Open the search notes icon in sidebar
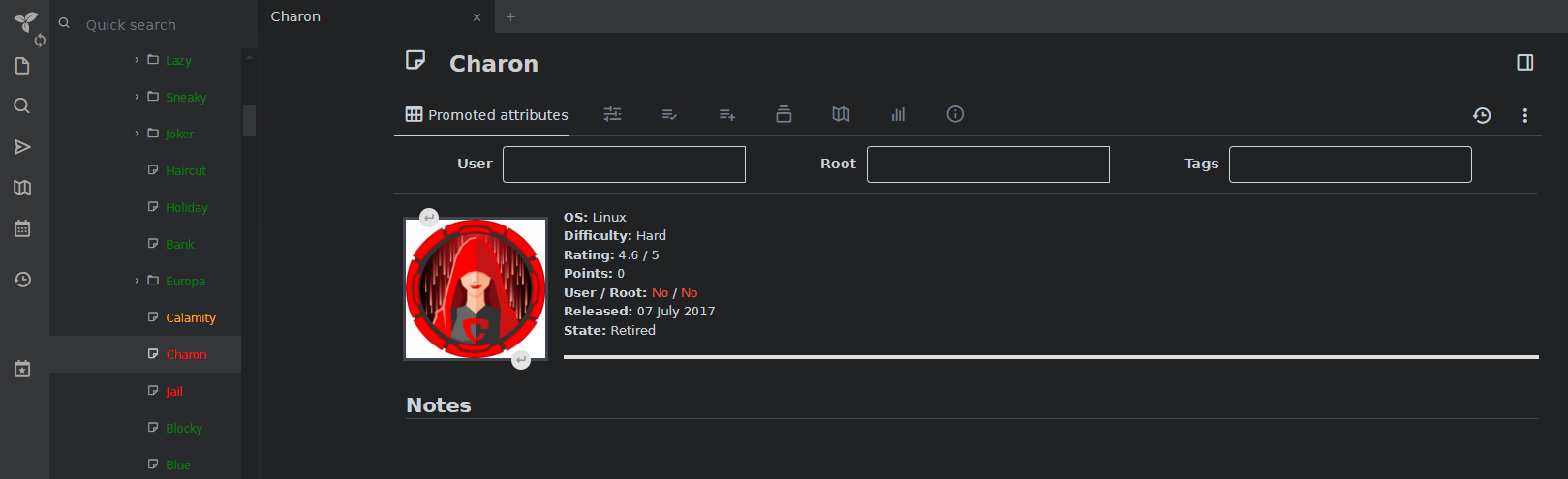This screenshot has width=1568, height=479. pos(22,106)
